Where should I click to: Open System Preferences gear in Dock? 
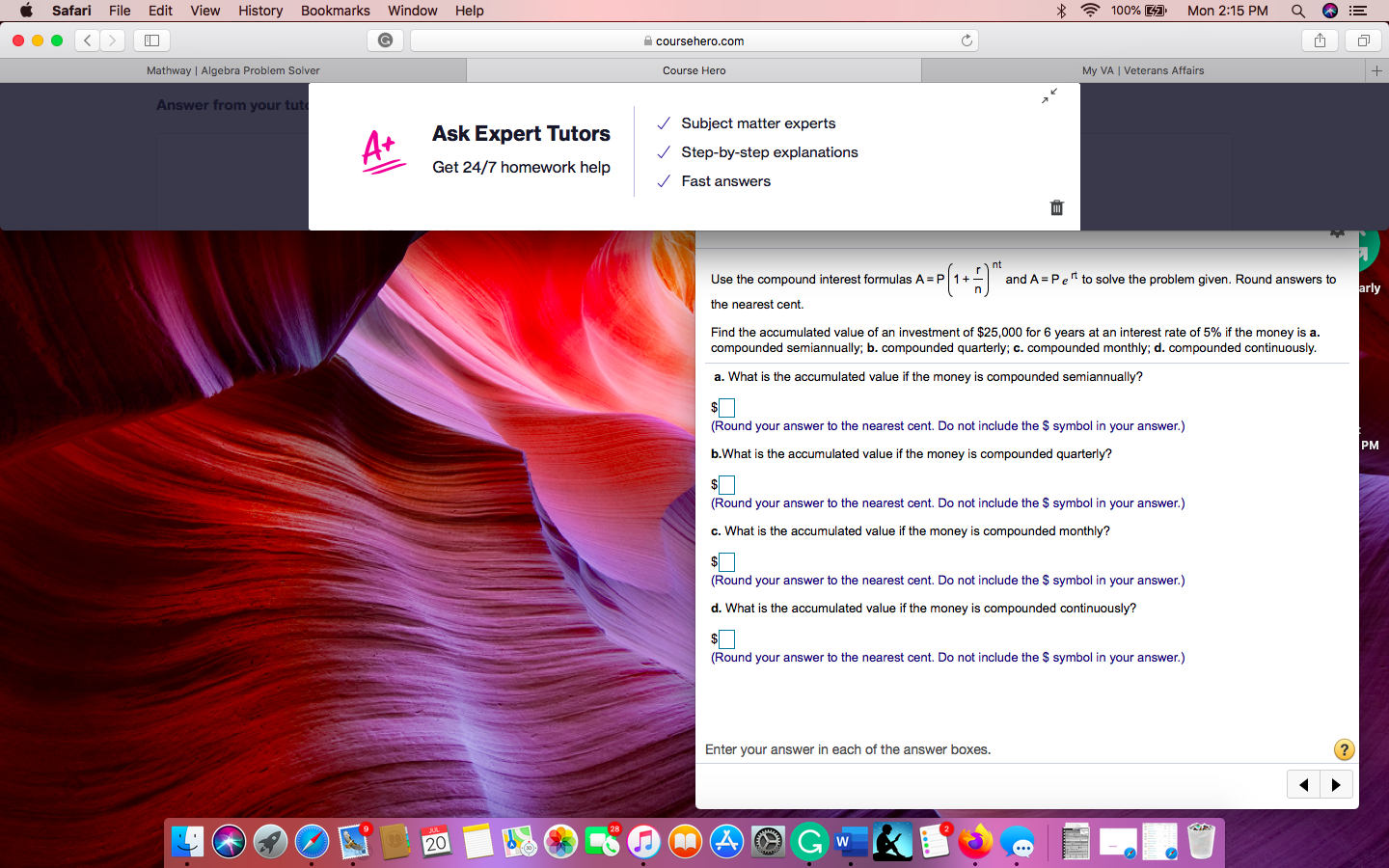tap(768, 842)
